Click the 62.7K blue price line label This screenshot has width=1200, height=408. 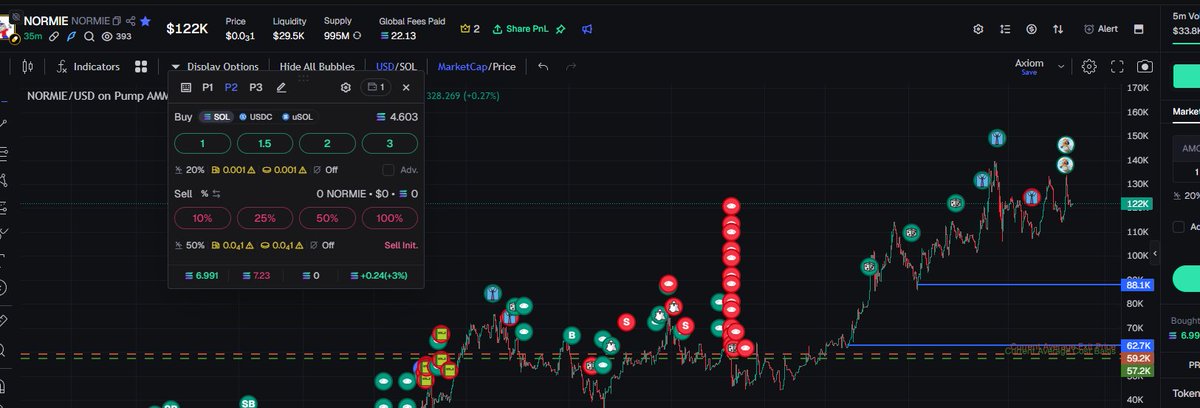[1140, 345]
